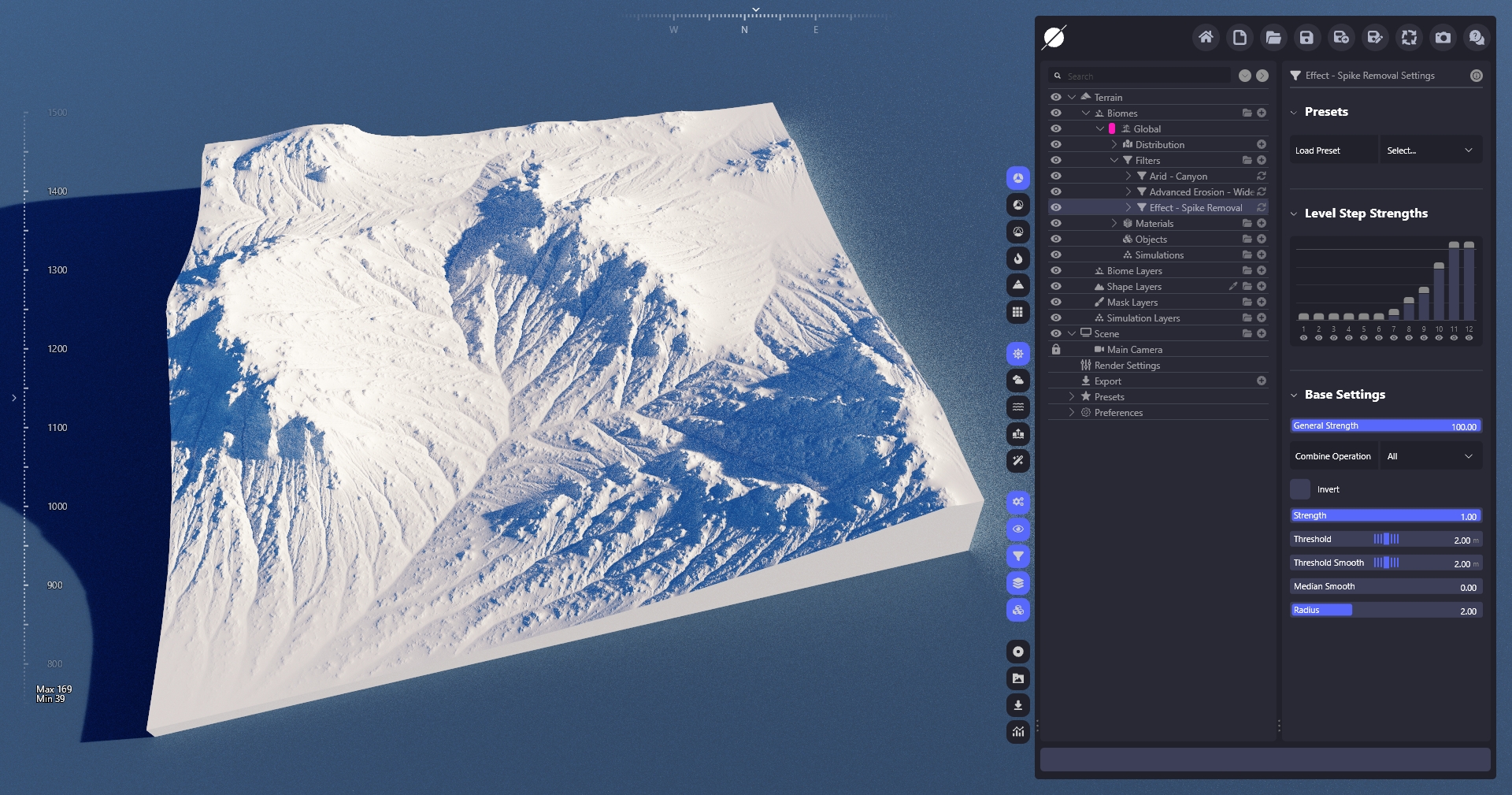Take a screenshot with camera icon
Viewport: 1512px width, 795px height.
[x=1443, y=37]
